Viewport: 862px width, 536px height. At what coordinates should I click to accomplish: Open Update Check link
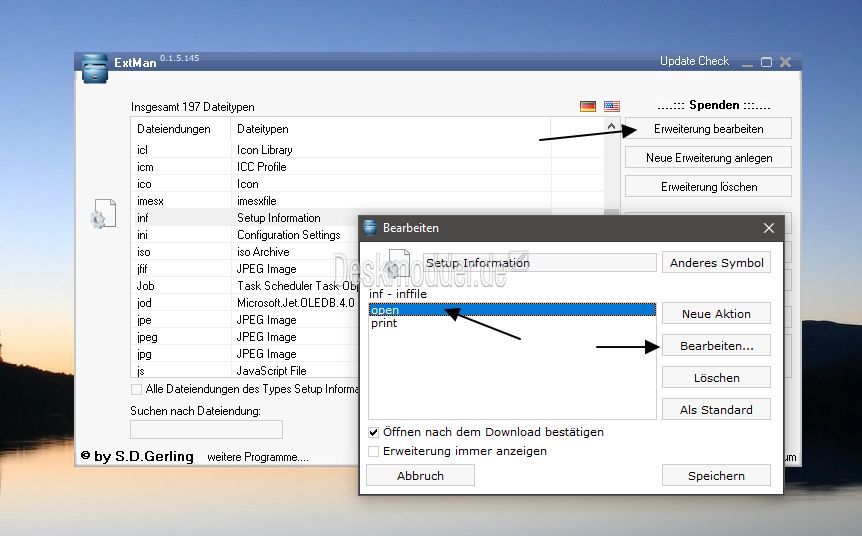(694, 61)
